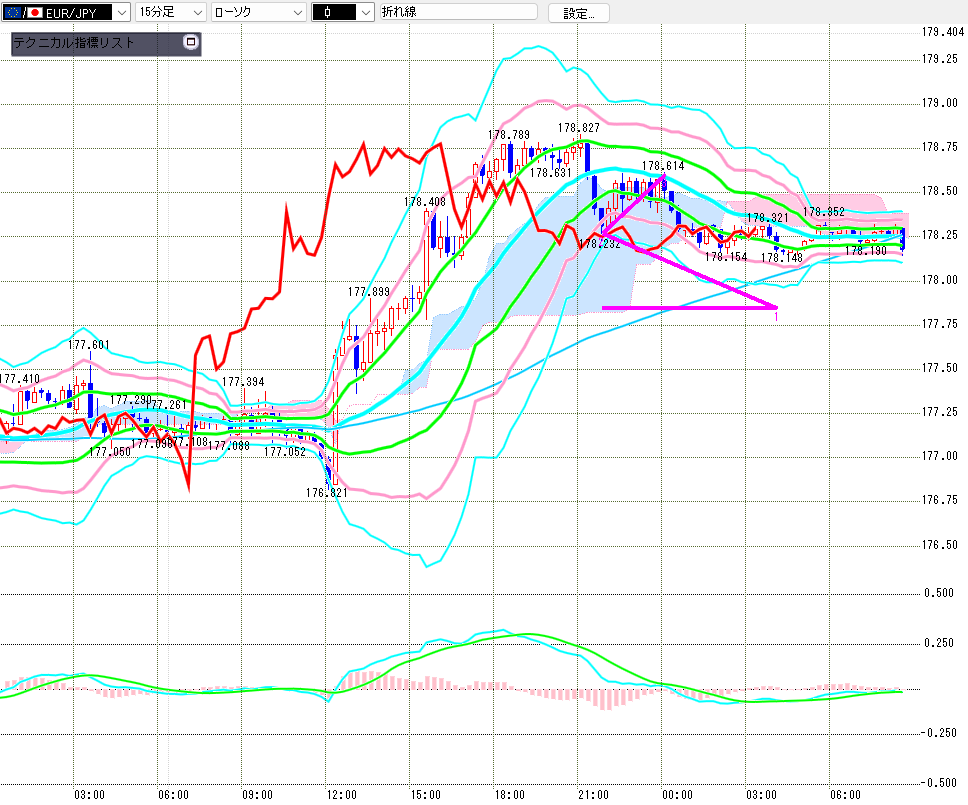Click the magenta trend line marker labeled 1

coord(777,315)
